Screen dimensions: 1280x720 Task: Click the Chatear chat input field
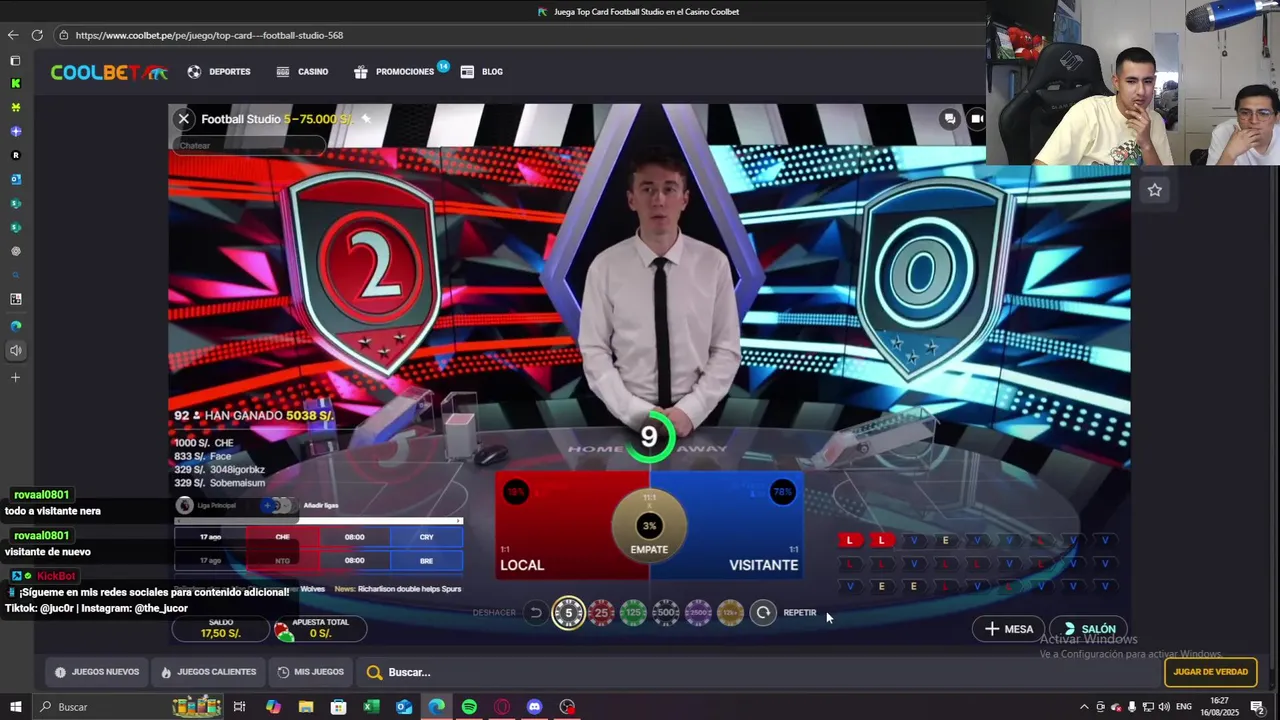(x=250, y=146)
